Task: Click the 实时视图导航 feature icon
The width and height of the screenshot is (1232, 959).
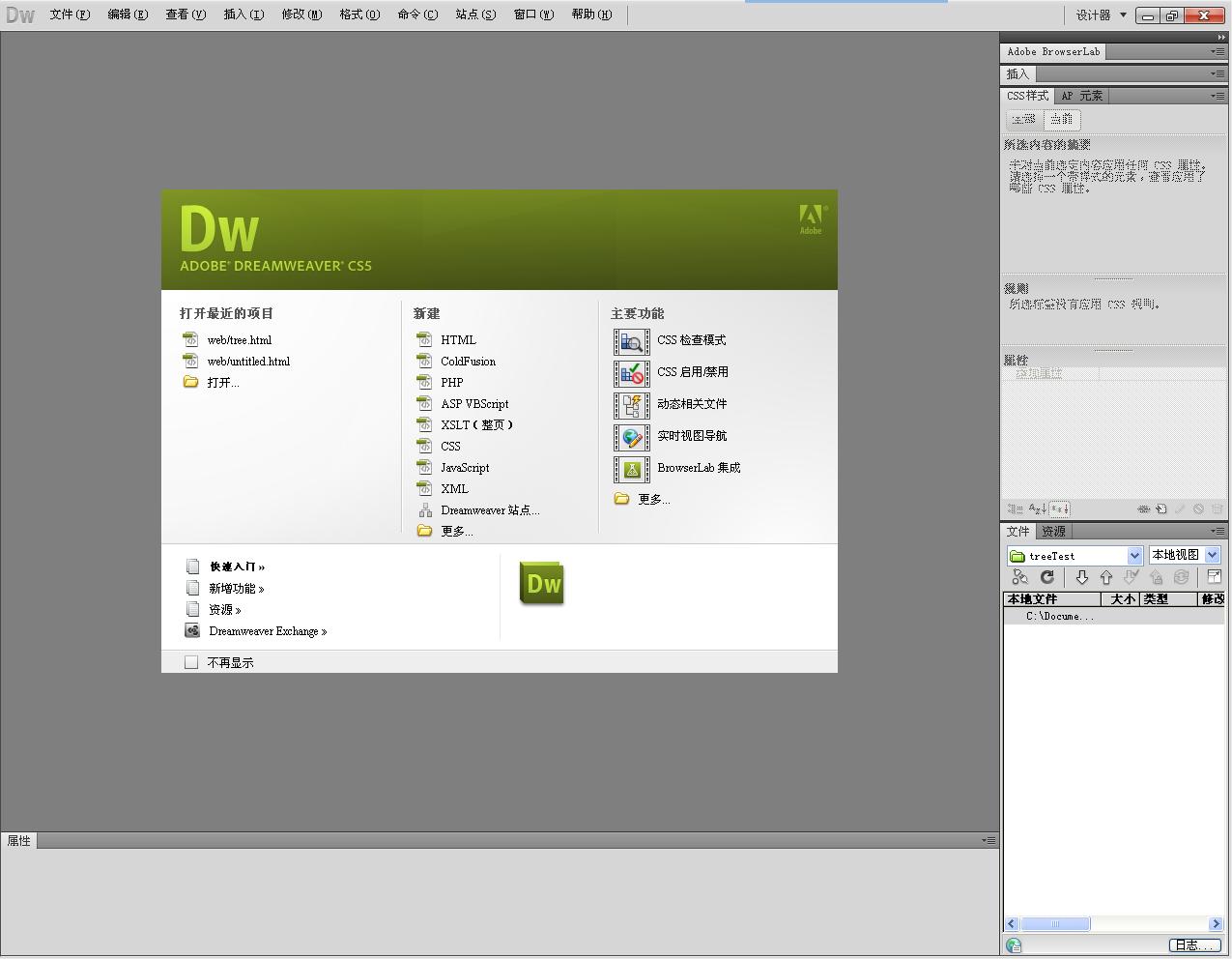Action: click(632, 437)
